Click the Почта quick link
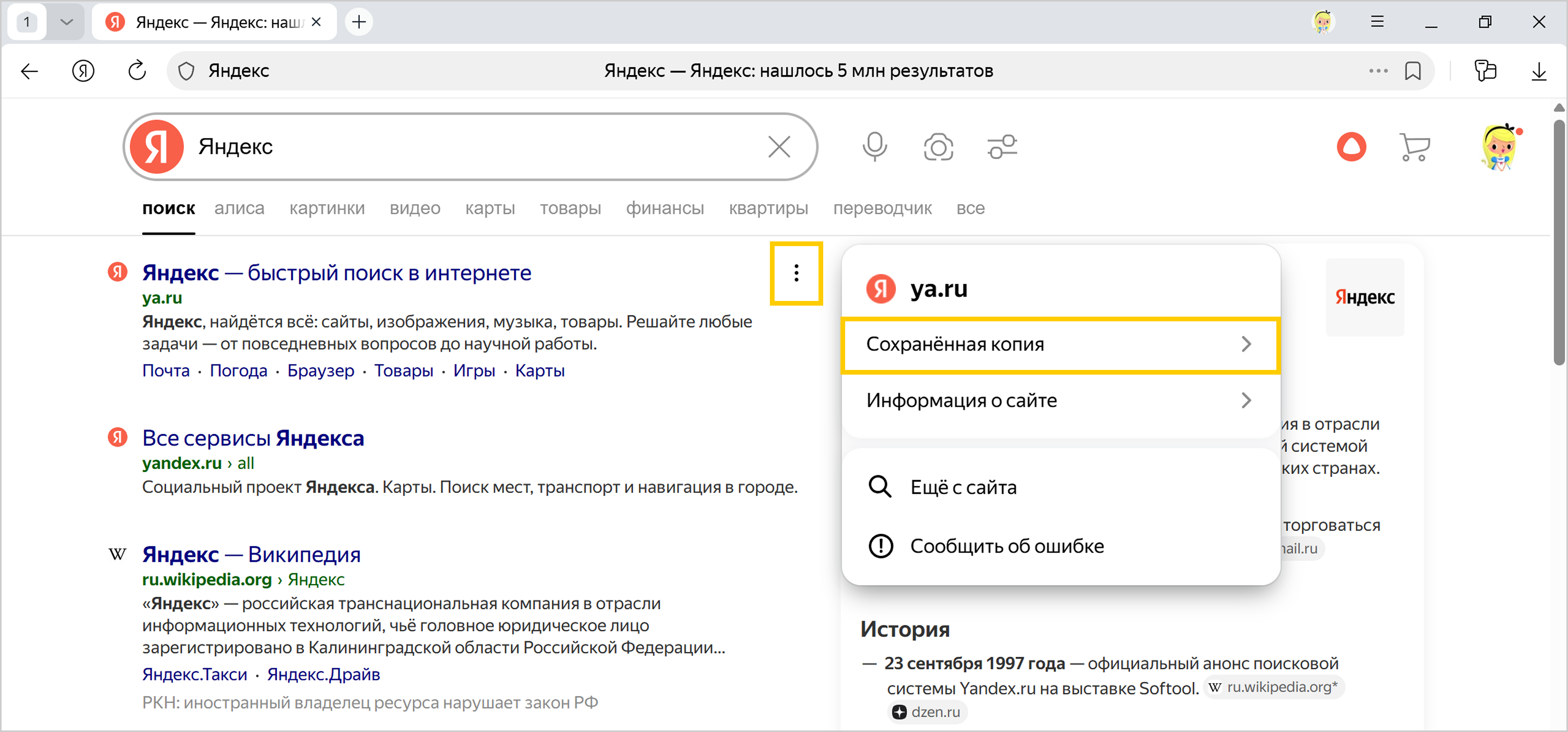This screenshot has height=732, width=1568. click(165, 371)
